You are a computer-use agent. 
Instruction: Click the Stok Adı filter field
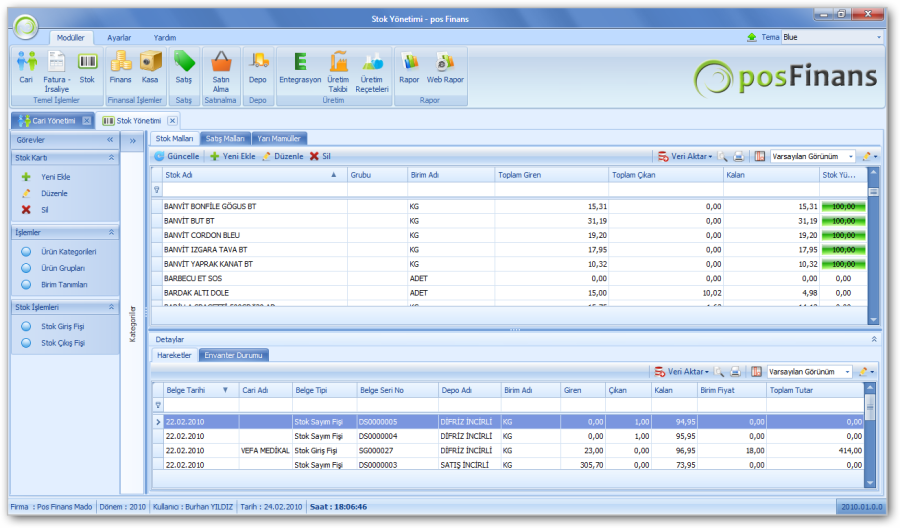coord(250,189)
